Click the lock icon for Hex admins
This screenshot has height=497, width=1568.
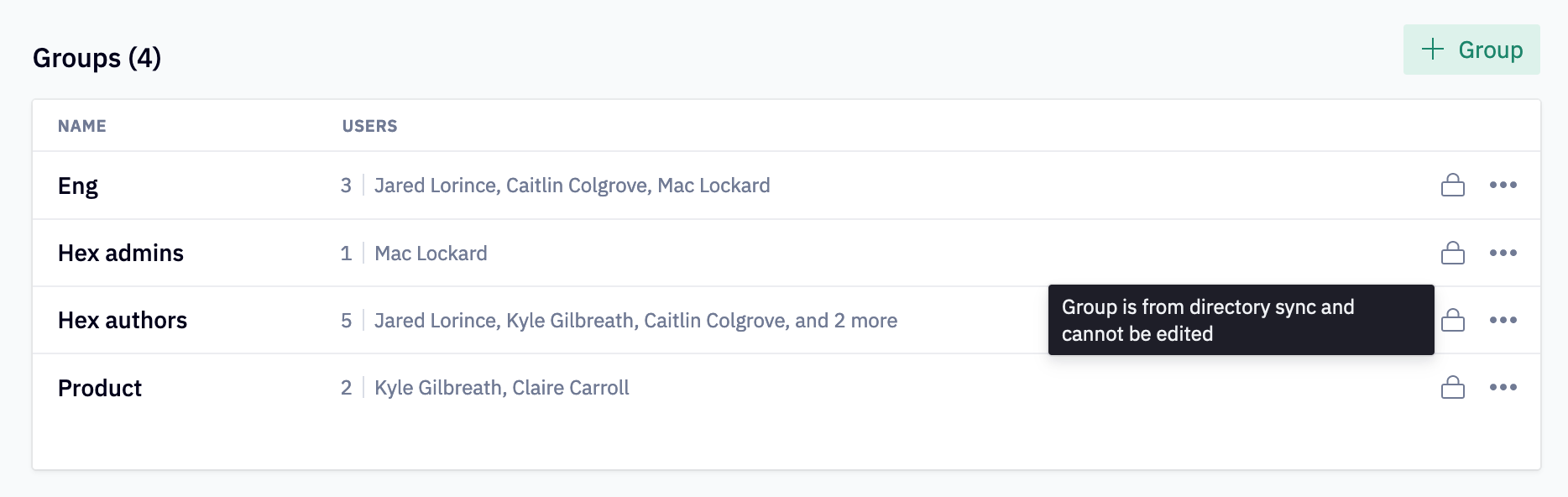coord(1452,253)
